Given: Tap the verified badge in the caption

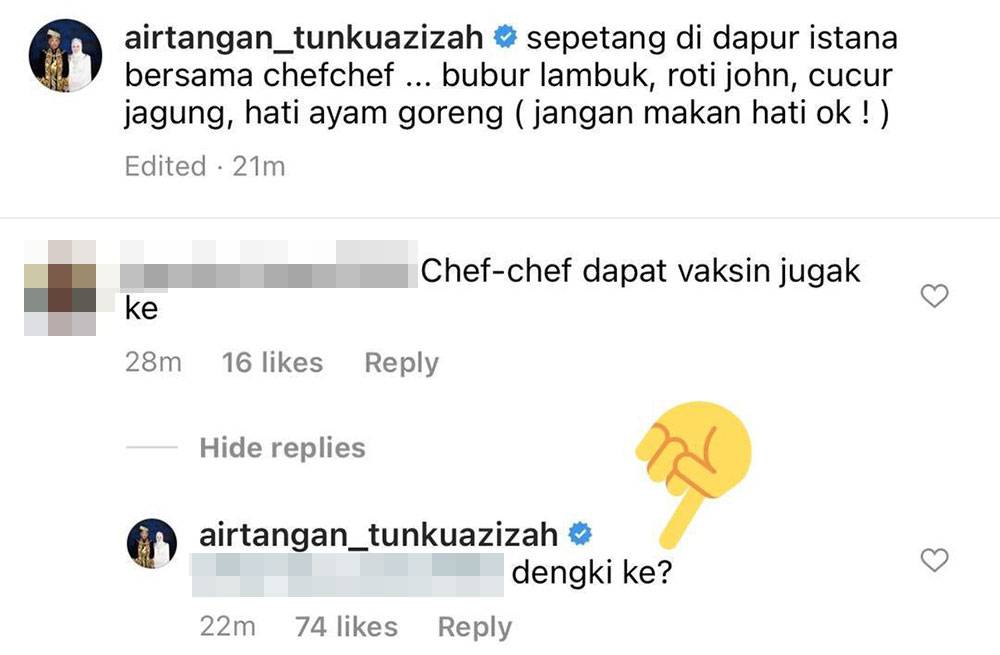Looking at the screenshot, I should click(506, 37).
